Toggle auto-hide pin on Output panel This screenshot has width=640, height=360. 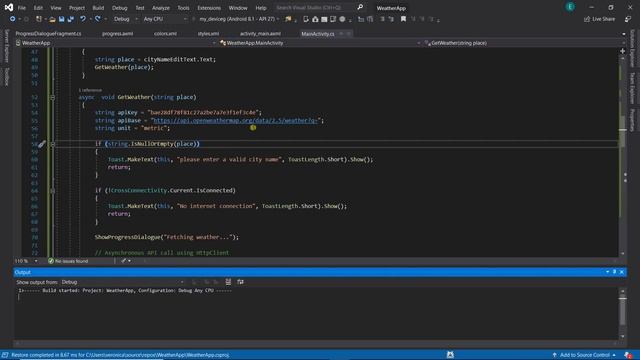(614, 272)
